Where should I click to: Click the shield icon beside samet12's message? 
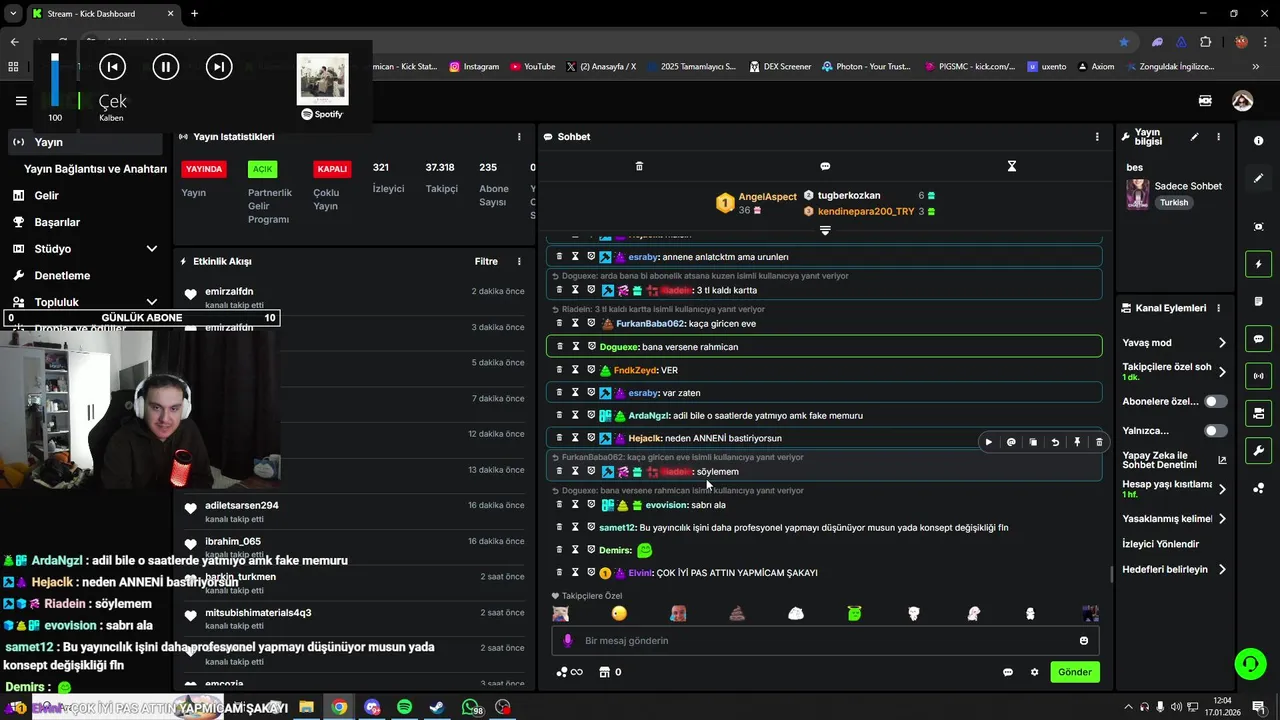pos(591,527)
